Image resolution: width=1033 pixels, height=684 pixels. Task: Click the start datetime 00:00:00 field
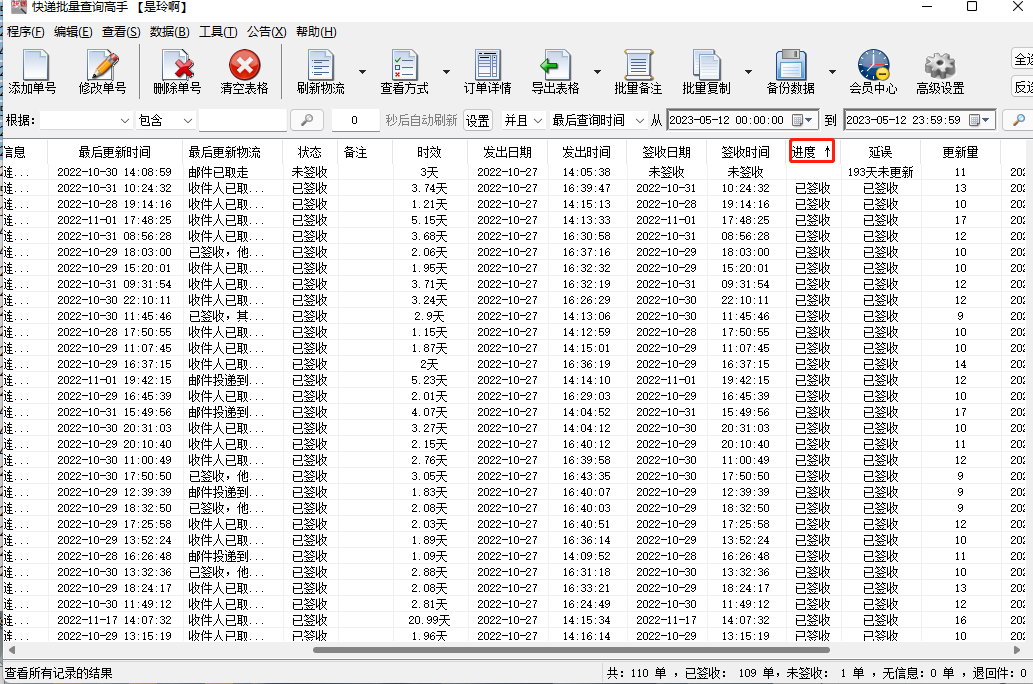click(x=742, y=121)
